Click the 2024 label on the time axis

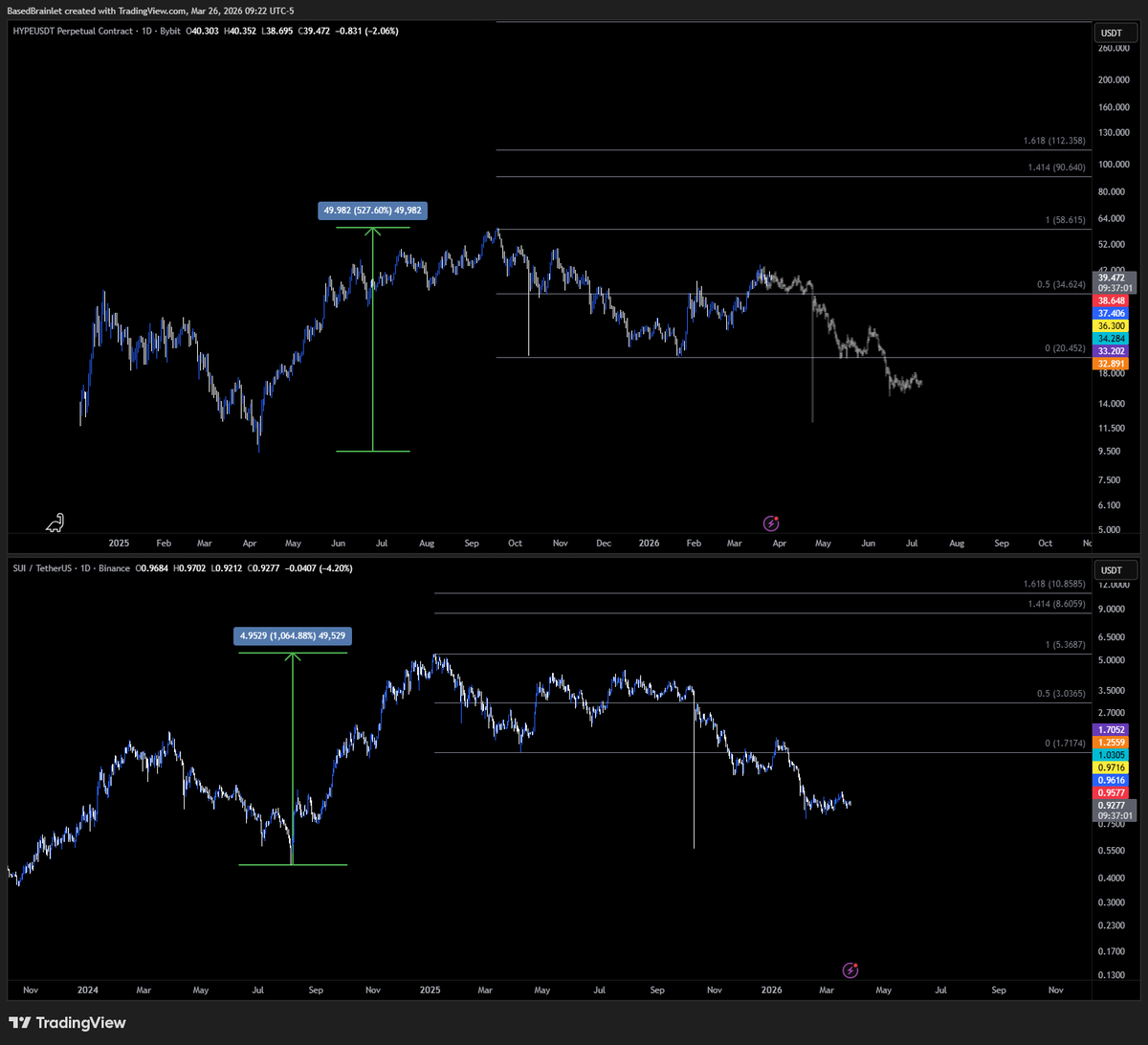[x=87, y=989]
